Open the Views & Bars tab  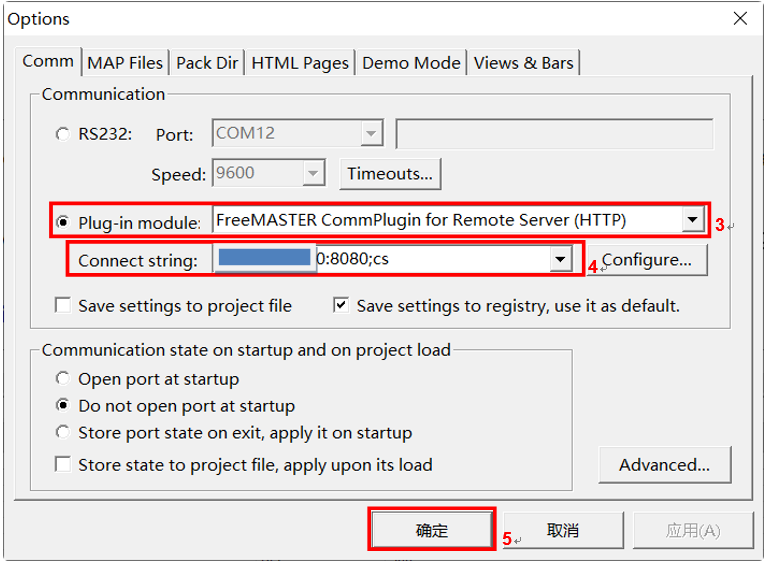coord(524,62)
